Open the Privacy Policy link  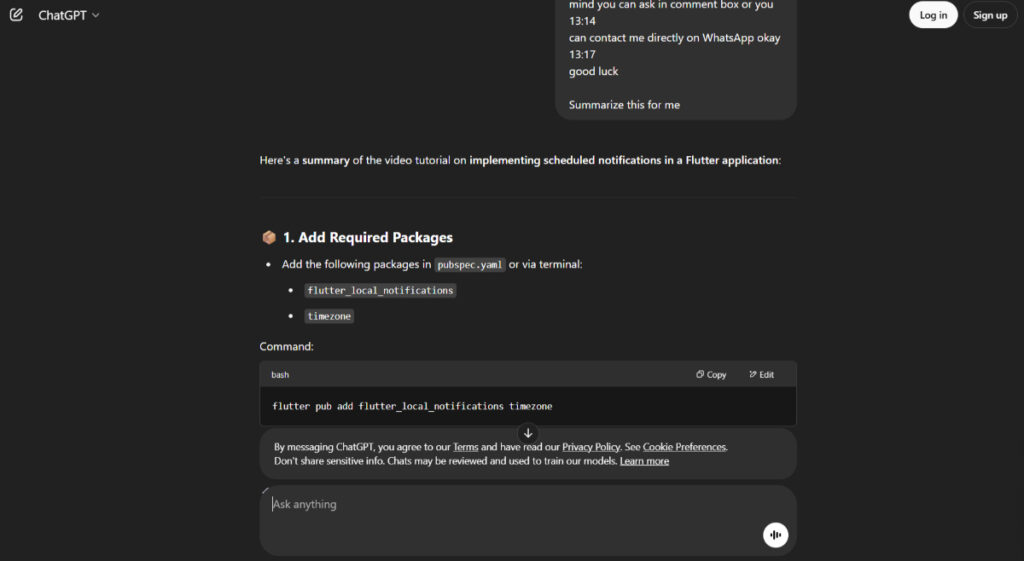[x=590, y=447]
